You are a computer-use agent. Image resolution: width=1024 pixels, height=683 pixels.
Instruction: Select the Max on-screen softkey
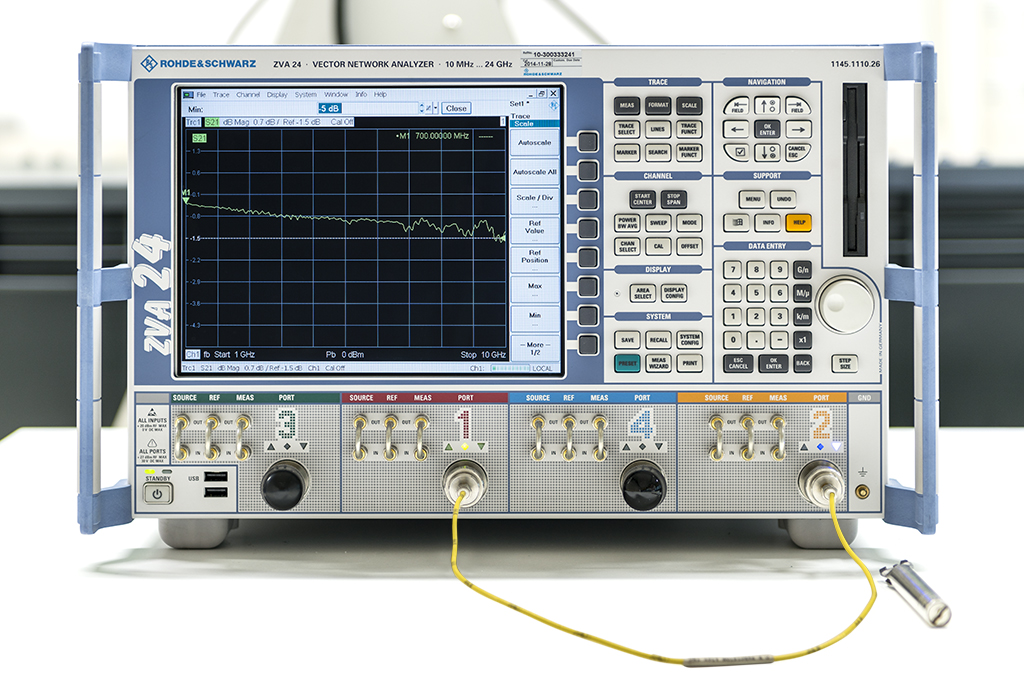coord(535,288)
